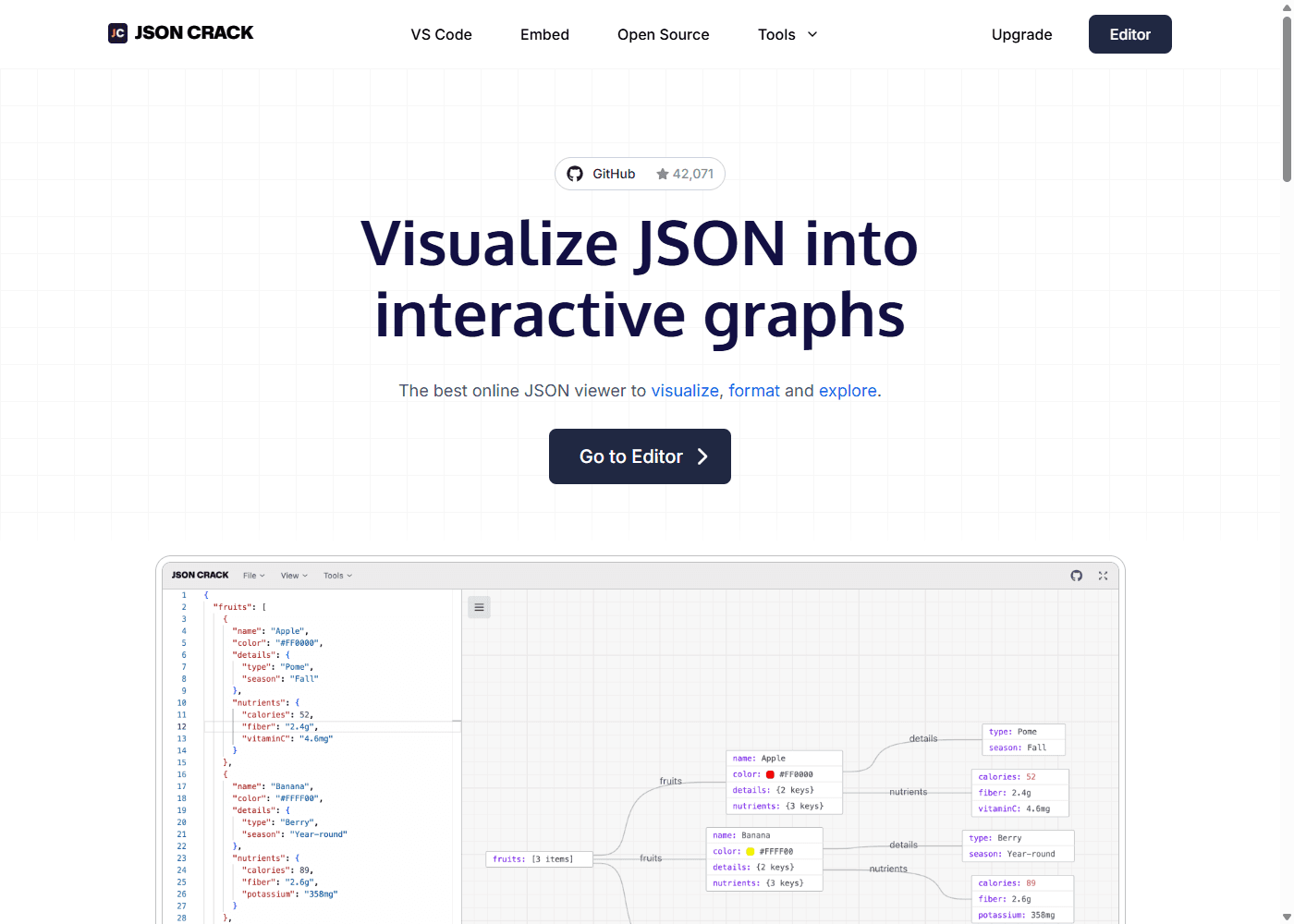Open the VS Code navigation link
The height and width of the screenshot is (924, 1294).
click(x=442, y=34)
